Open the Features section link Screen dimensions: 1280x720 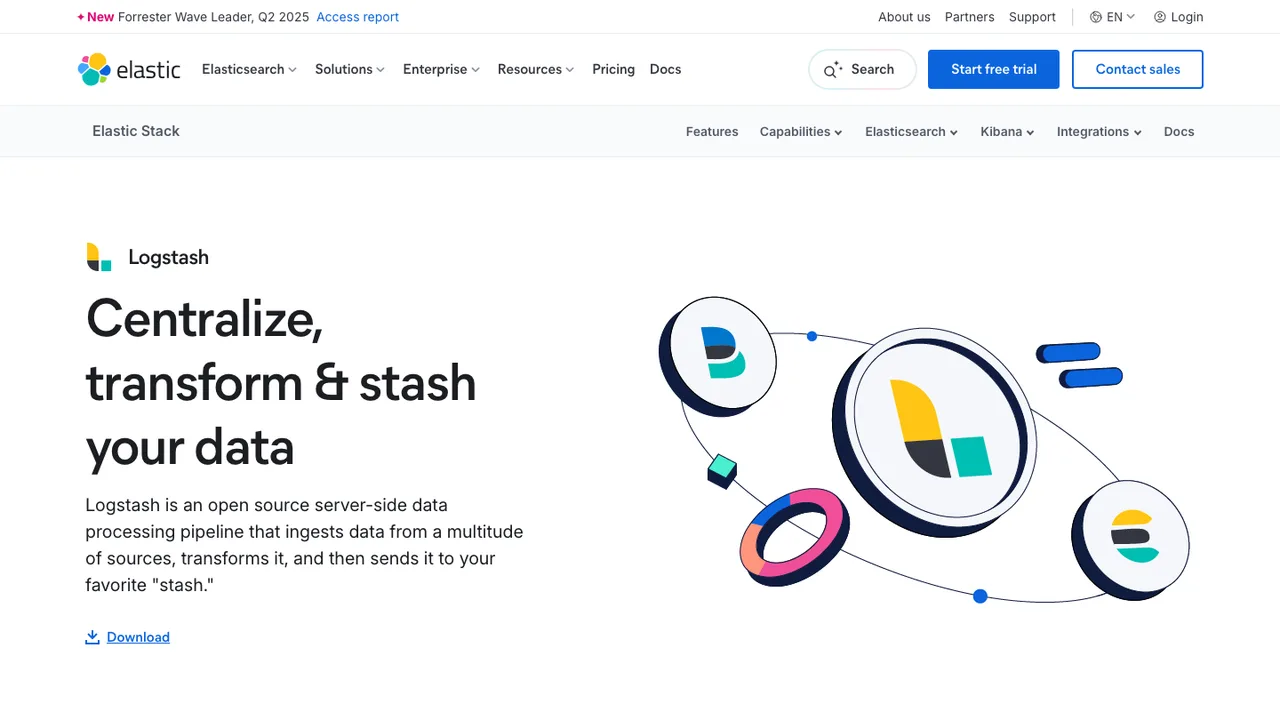tap(712, 131)
